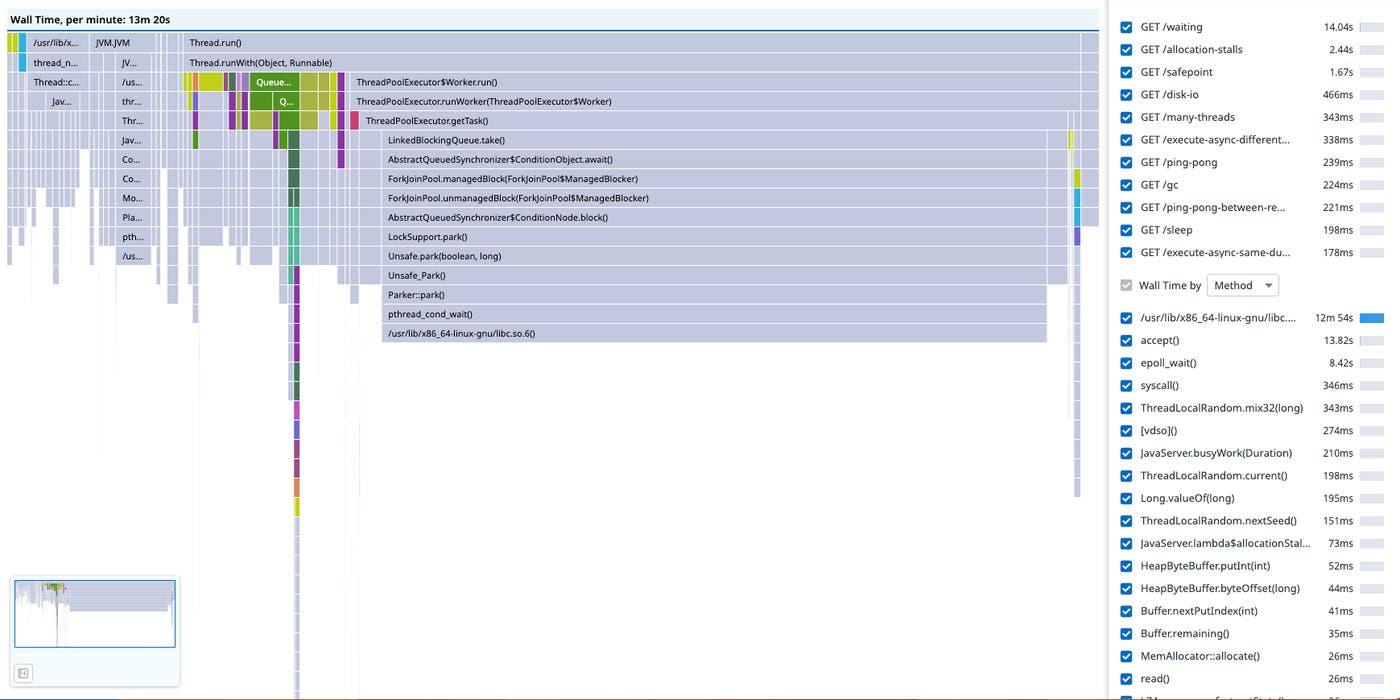Disable the accept() method filter
The height and width of the screenshot is (700, 1400).
coord(1126,340)
